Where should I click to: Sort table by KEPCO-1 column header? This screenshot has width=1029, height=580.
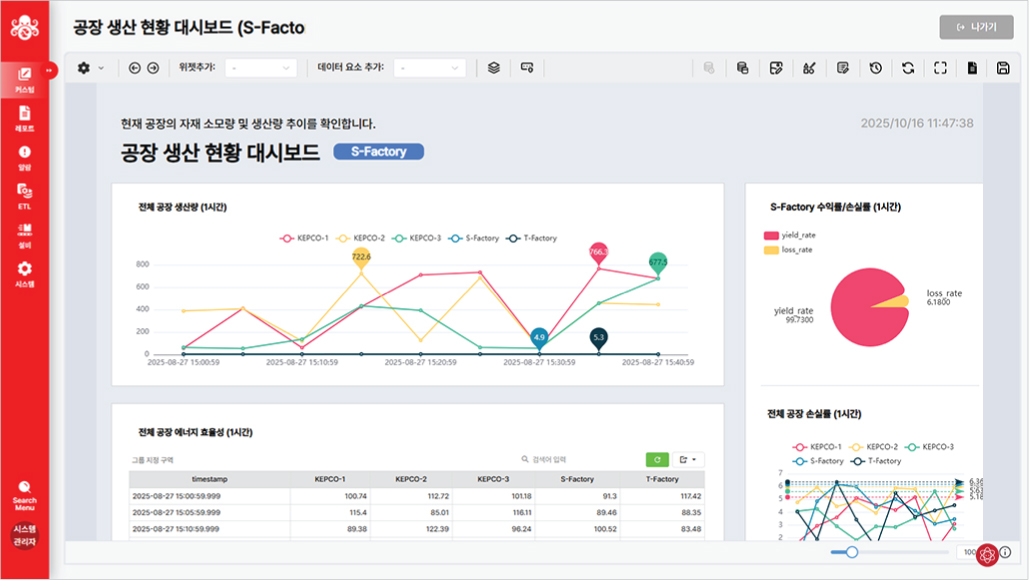point(330,479)
